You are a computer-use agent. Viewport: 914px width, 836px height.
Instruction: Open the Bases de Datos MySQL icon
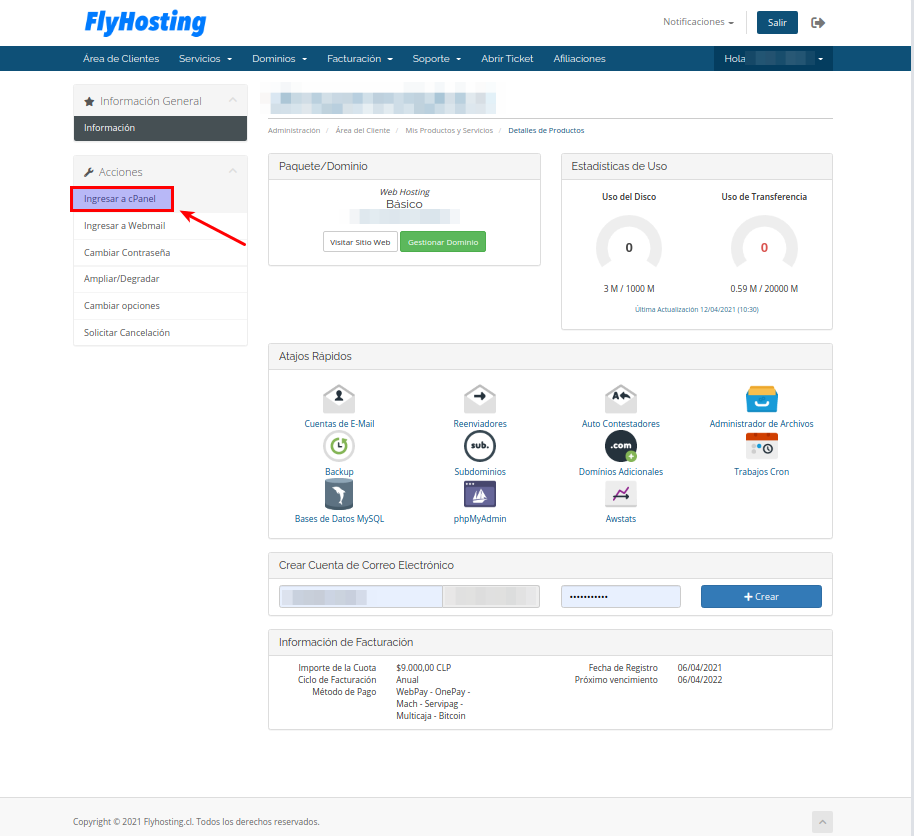coord(339,494)
